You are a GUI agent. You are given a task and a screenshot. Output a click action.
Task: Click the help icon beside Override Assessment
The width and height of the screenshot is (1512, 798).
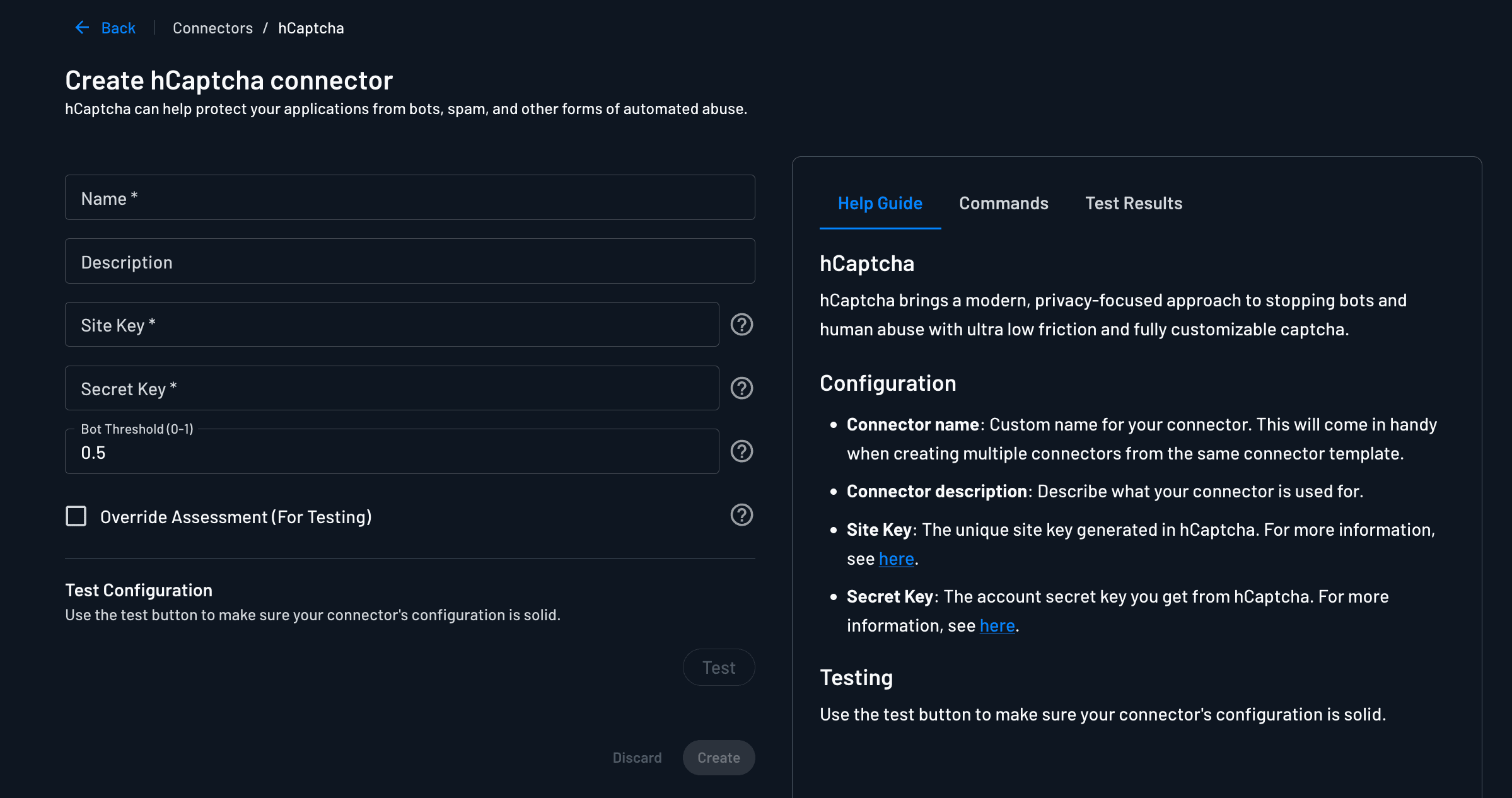741,515
